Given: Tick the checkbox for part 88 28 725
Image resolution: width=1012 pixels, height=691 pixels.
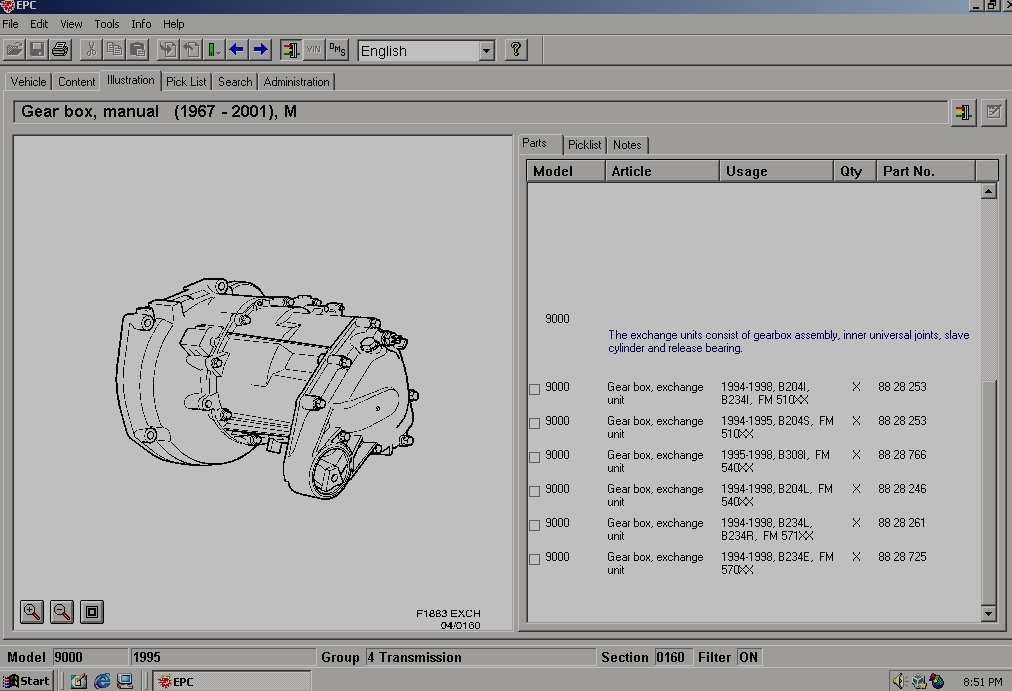Looking at the screenshot, I should (534, 560).
